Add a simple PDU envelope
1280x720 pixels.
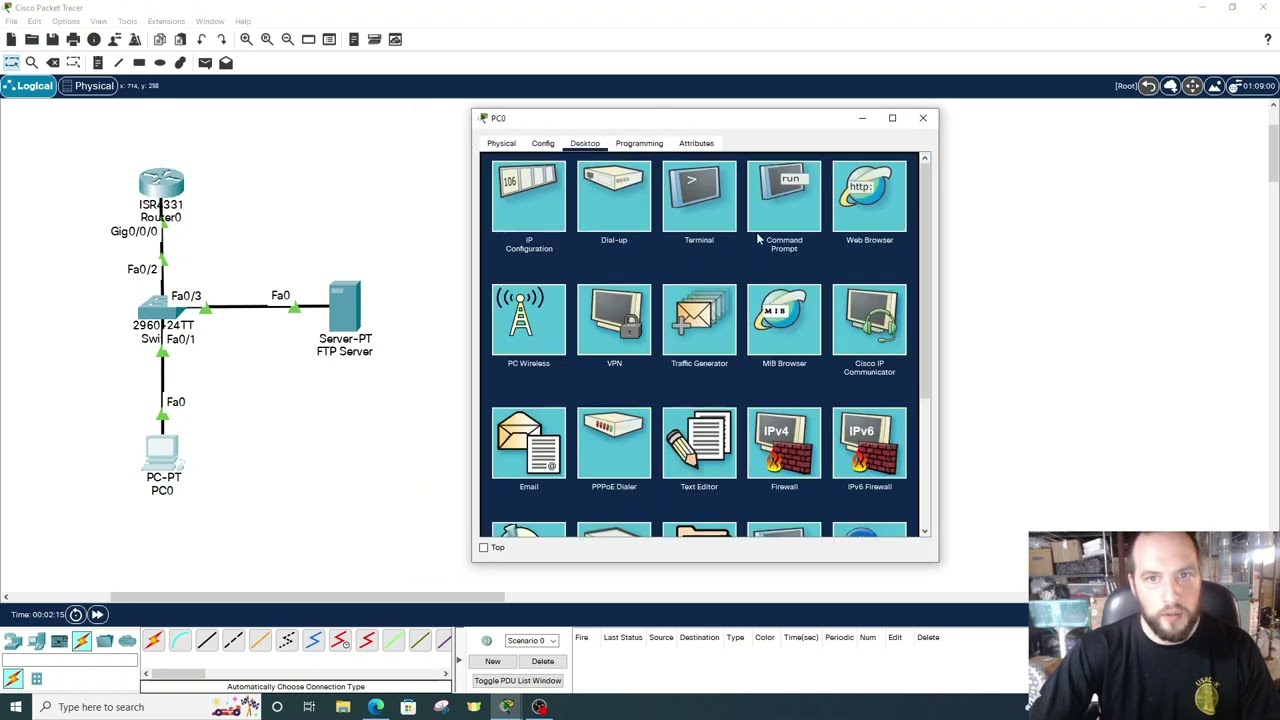click(x=205, y=62)
